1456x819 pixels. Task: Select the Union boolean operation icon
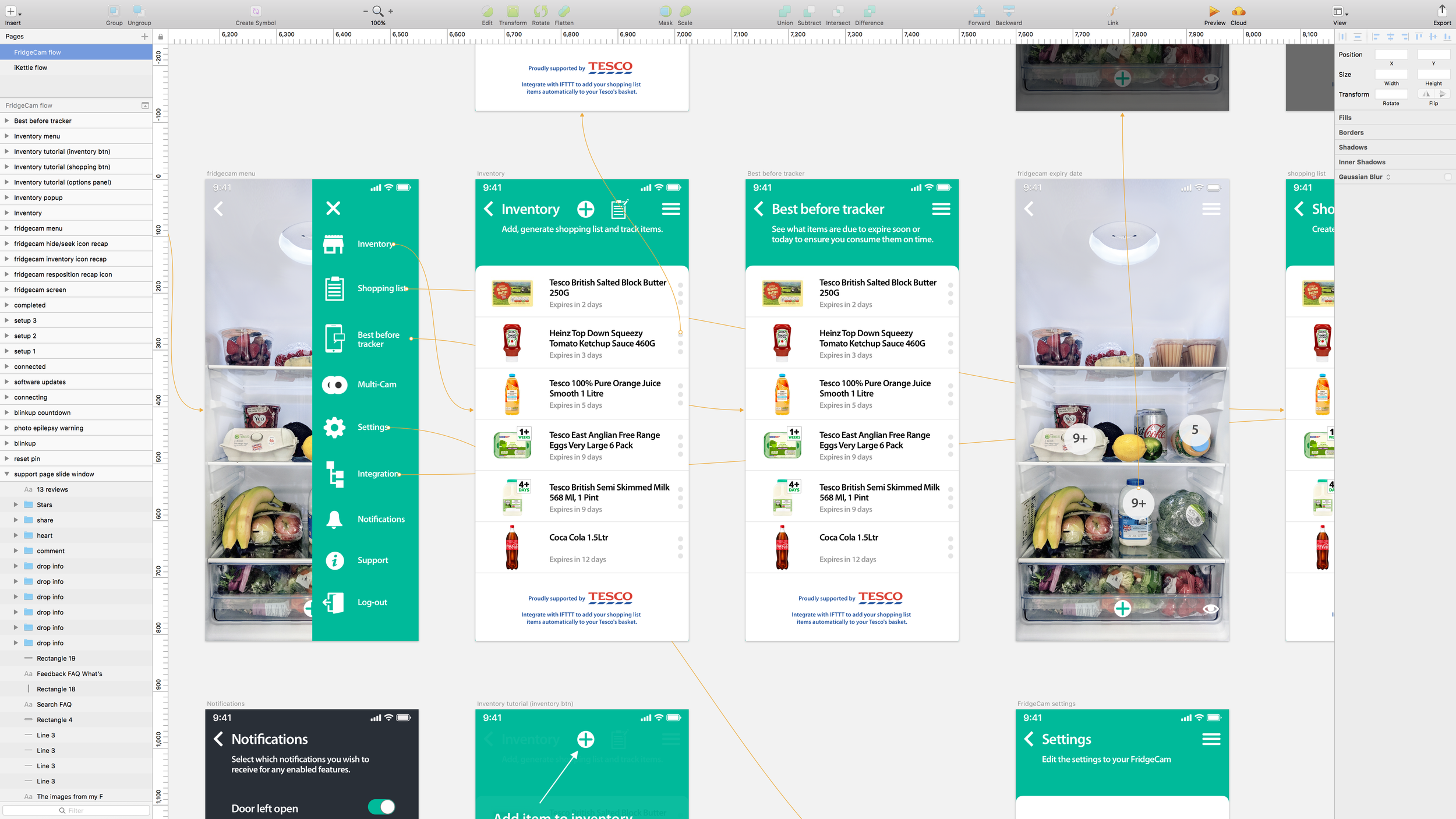784,12
